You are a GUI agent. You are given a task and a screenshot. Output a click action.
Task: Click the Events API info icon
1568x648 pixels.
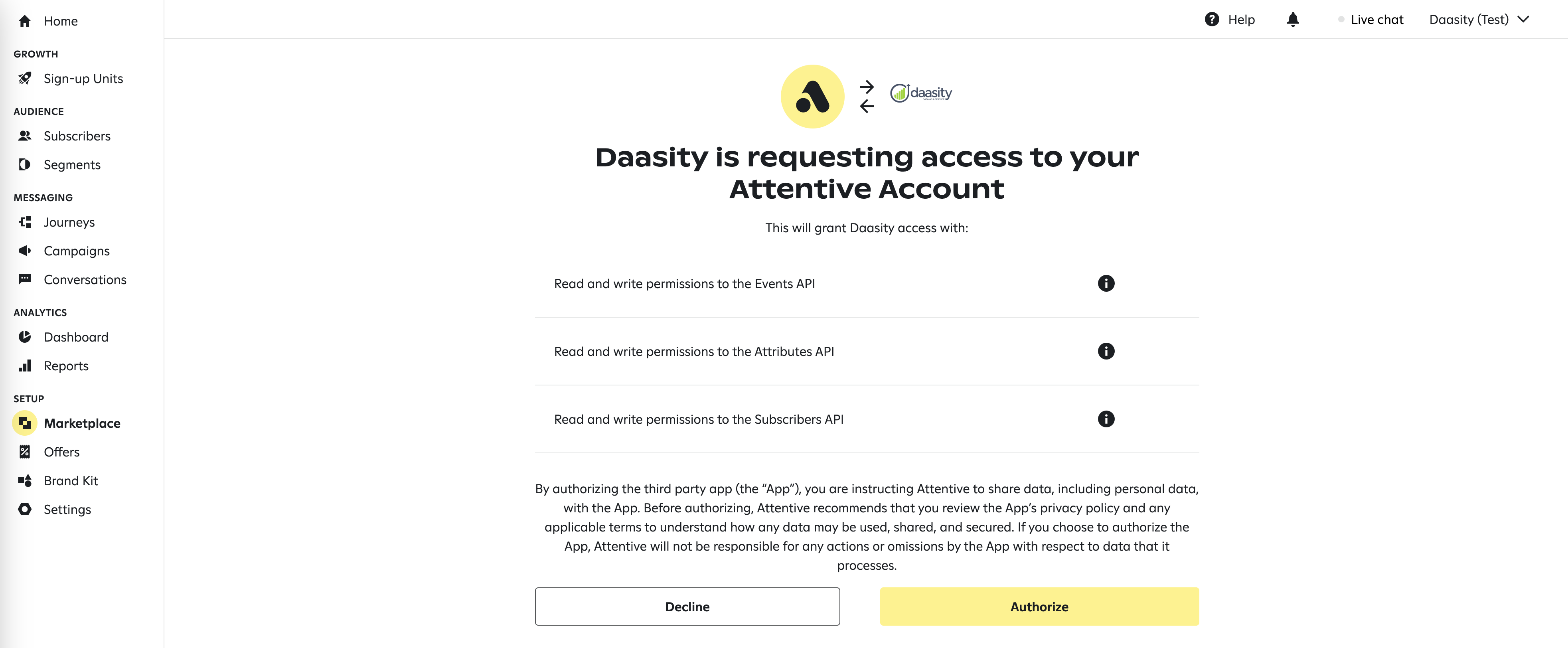[x=1106, y=283]
